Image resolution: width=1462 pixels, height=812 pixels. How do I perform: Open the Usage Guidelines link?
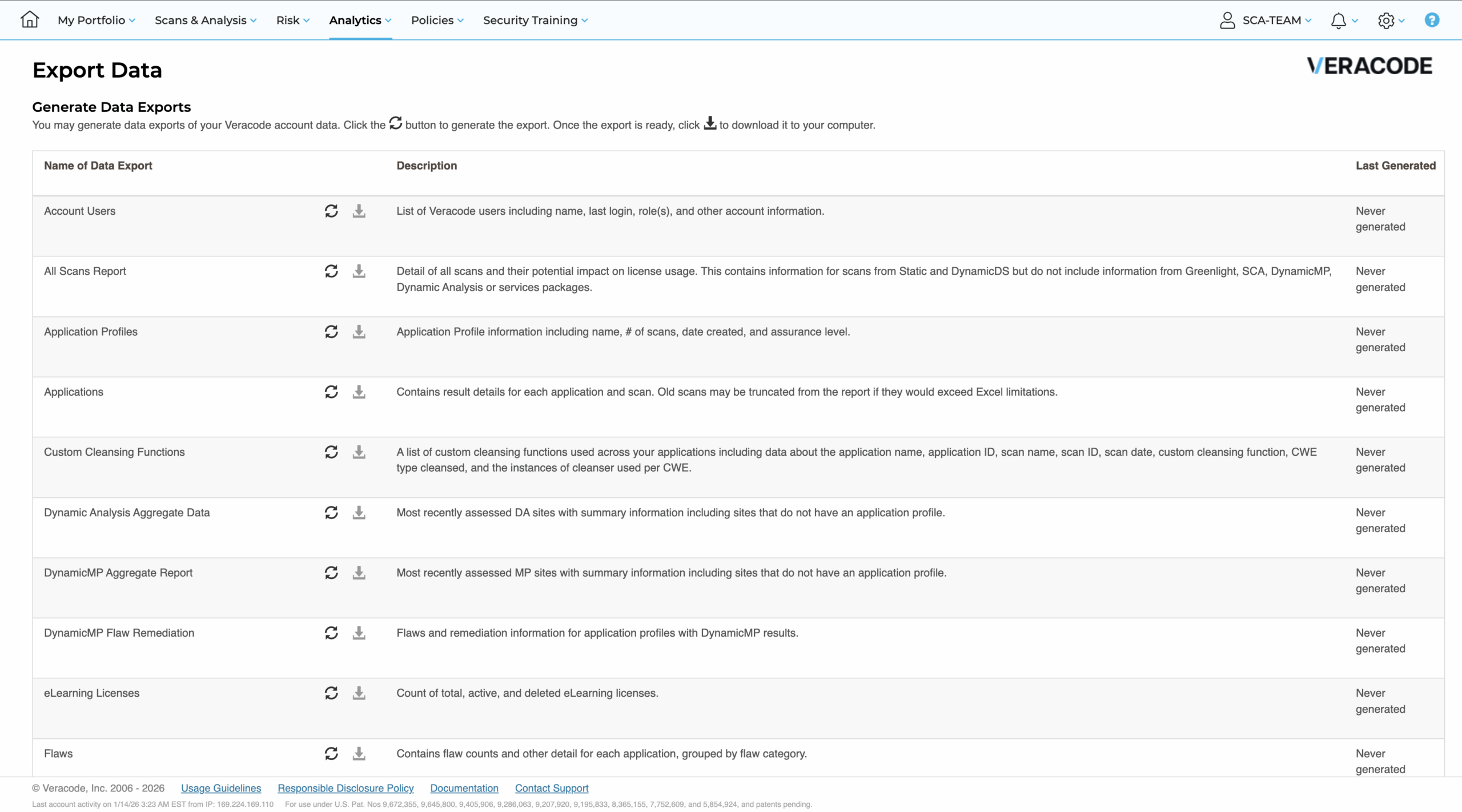[221, 788]
